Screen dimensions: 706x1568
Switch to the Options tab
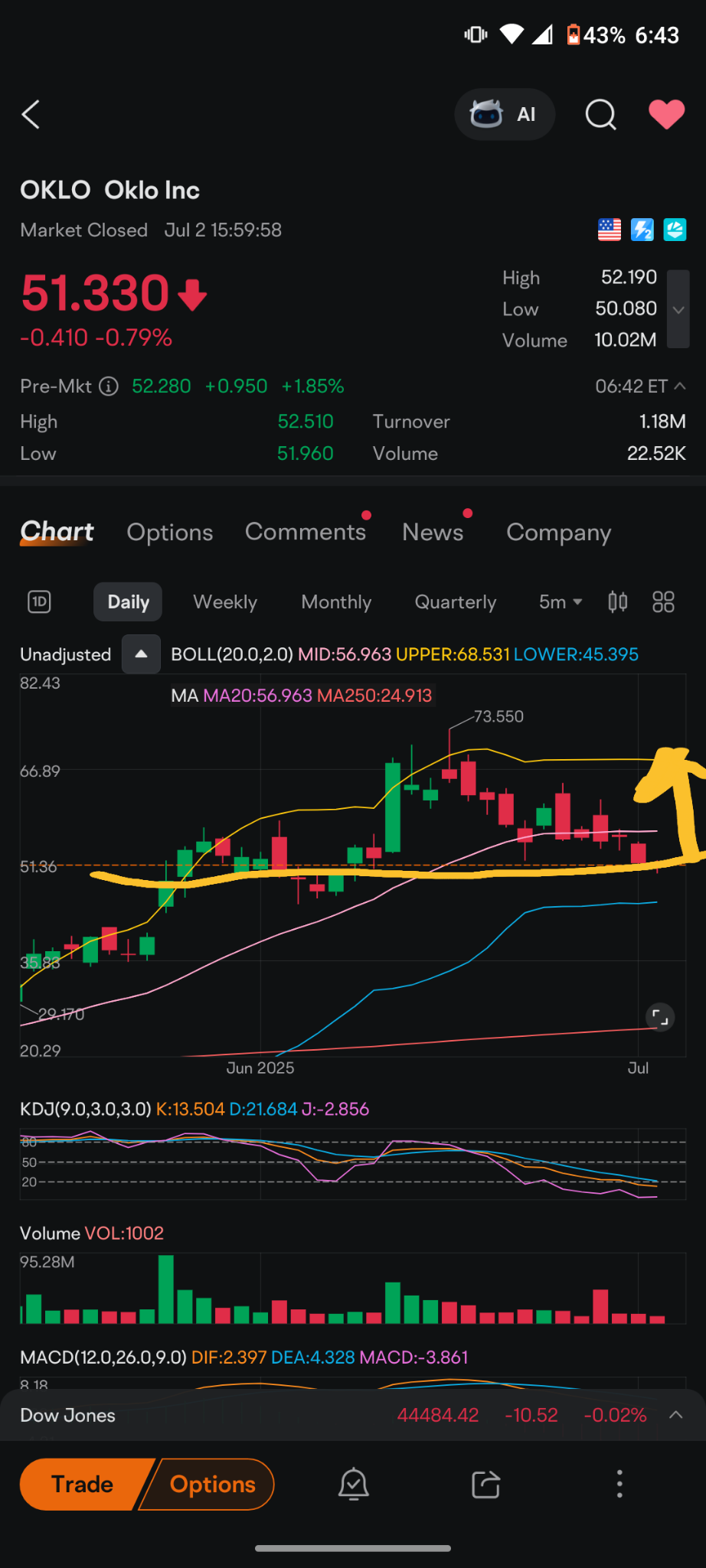point(170,533)
